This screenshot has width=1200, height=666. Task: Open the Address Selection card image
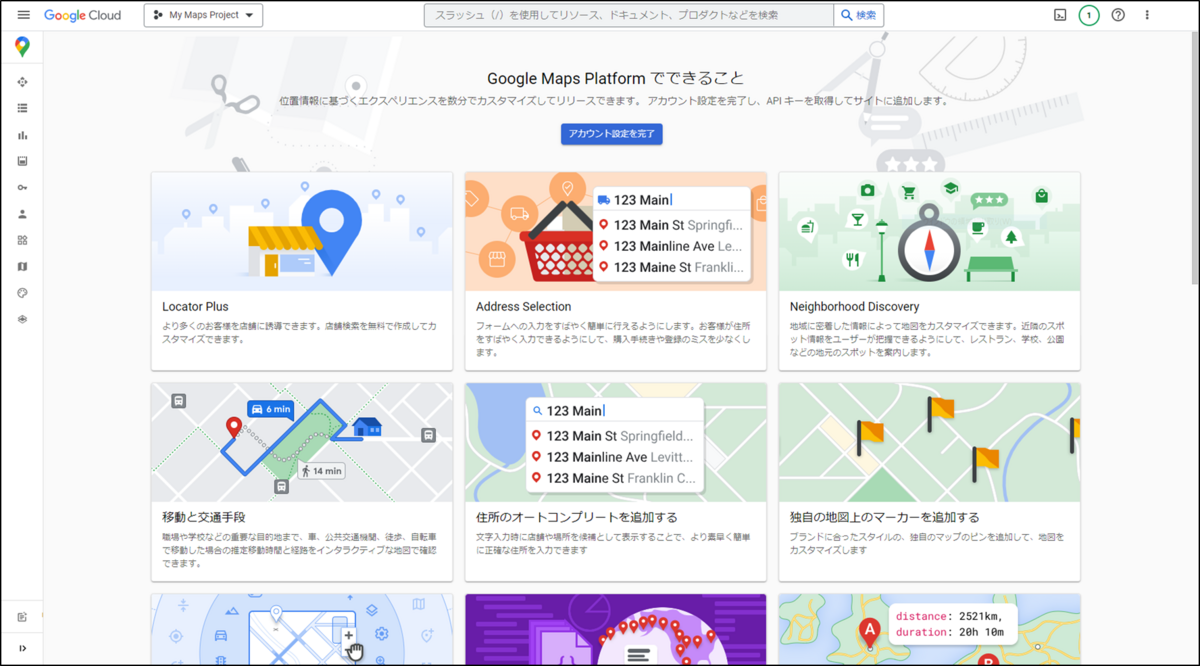[616, 232]
